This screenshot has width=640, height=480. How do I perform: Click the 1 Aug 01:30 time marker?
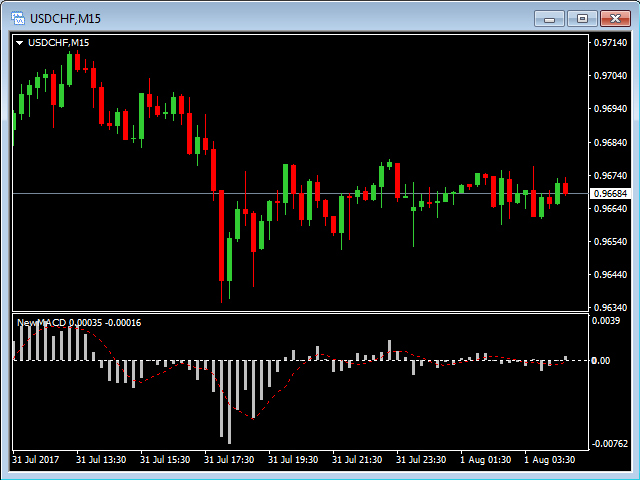click(x=485, y=460)
